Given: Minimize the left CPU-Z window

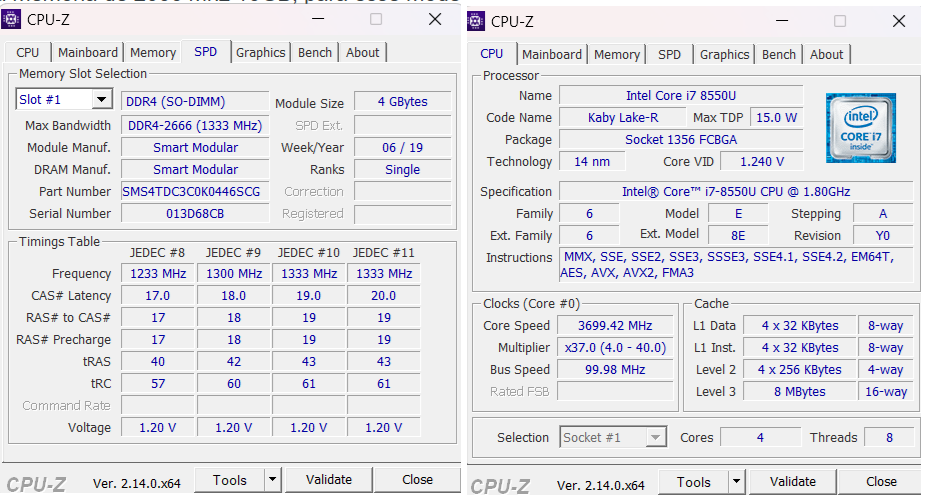Looking at the screenshot, I should 318,20.
